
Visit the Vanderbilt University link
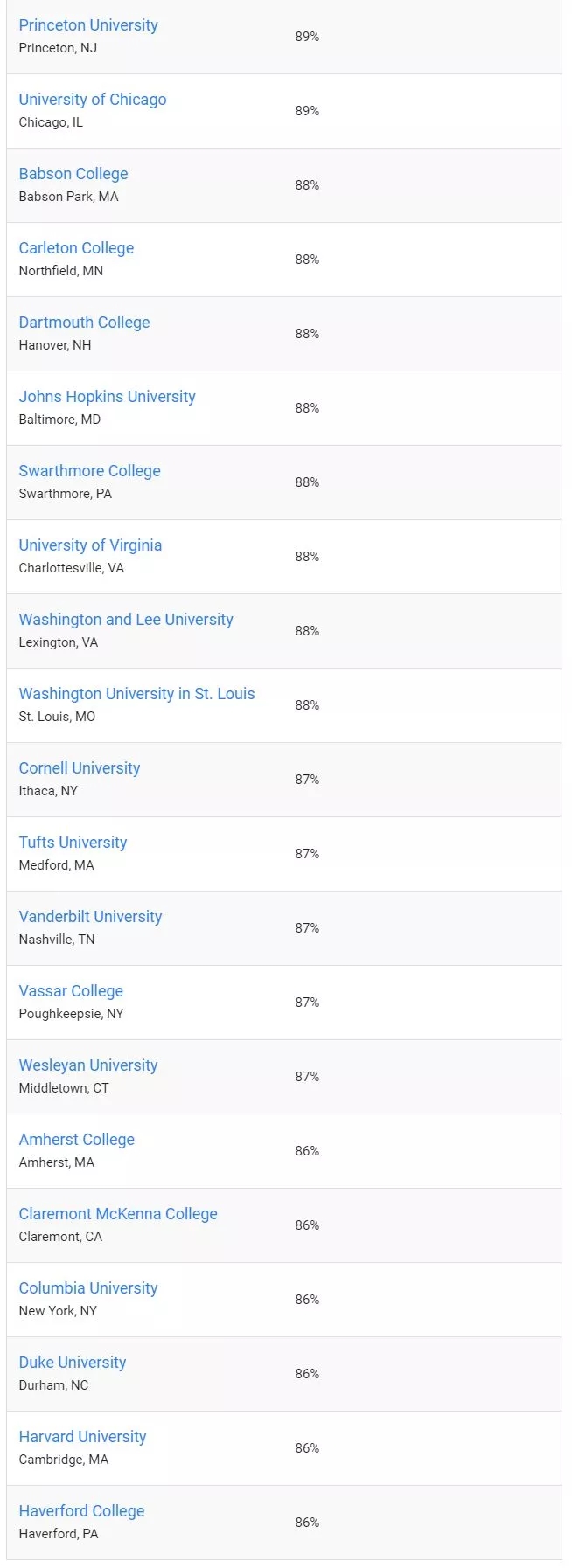tap(90, 917)
